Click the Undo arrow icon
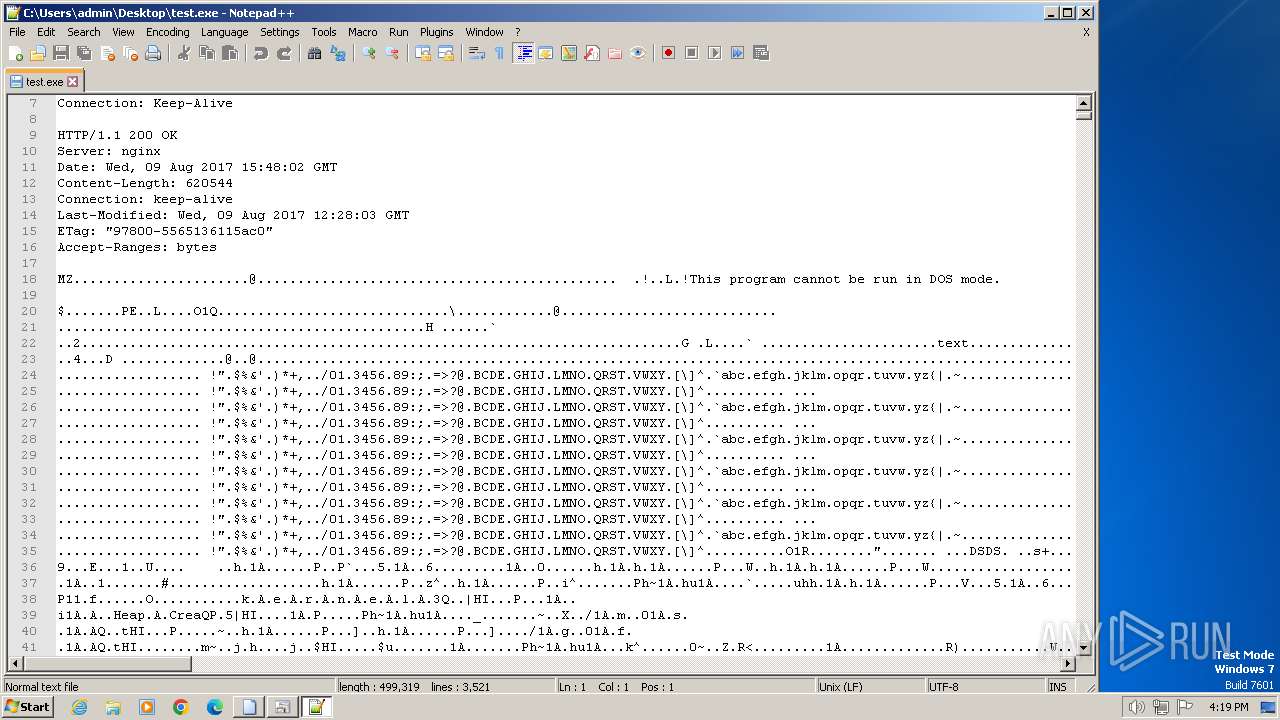1280x720 pixels. click(261, 53)
